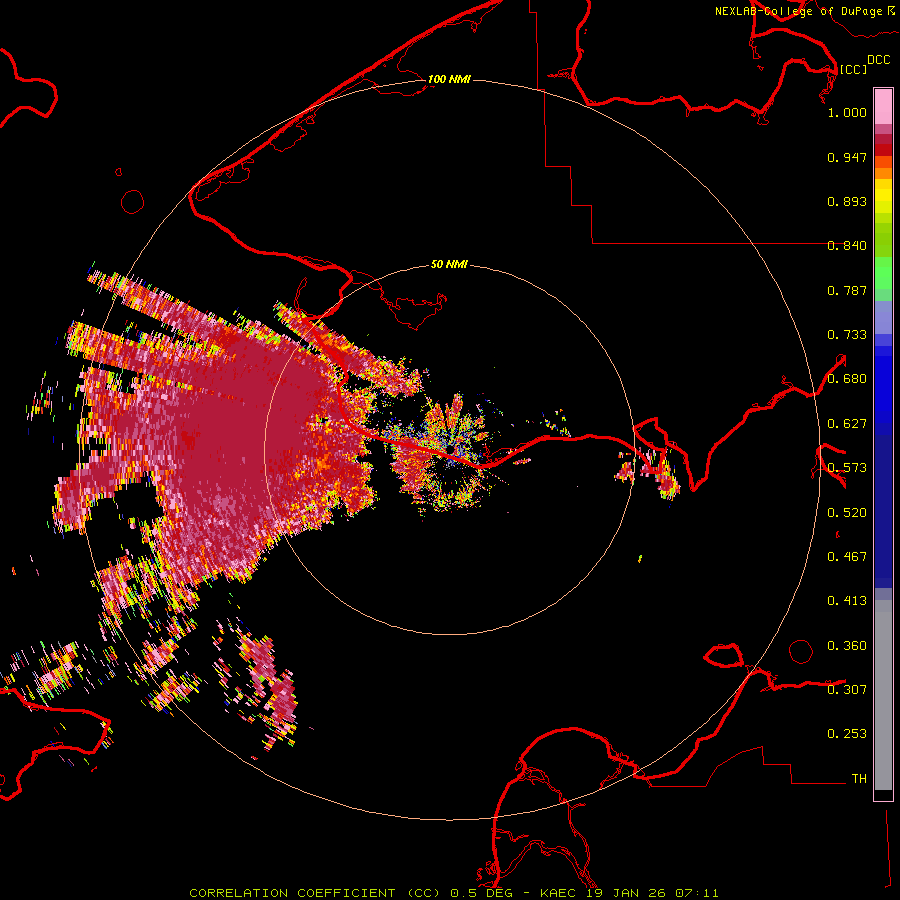This screenshot has width=900, height=900.
Task: Click the 0.307 color scale value
Action: point(847,690)
